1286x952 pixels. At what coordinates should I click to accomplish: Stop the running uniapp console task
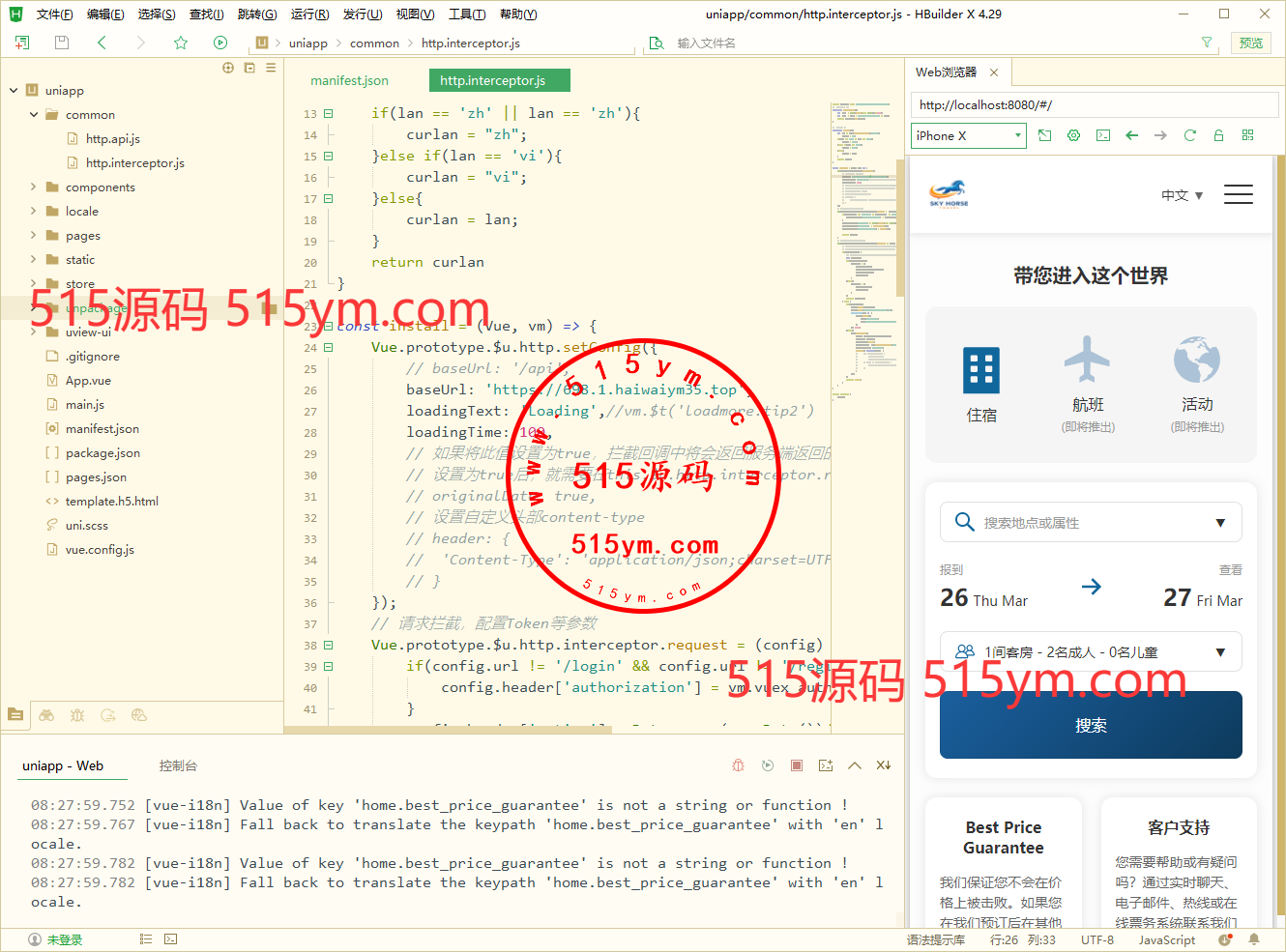pos(797,765)
